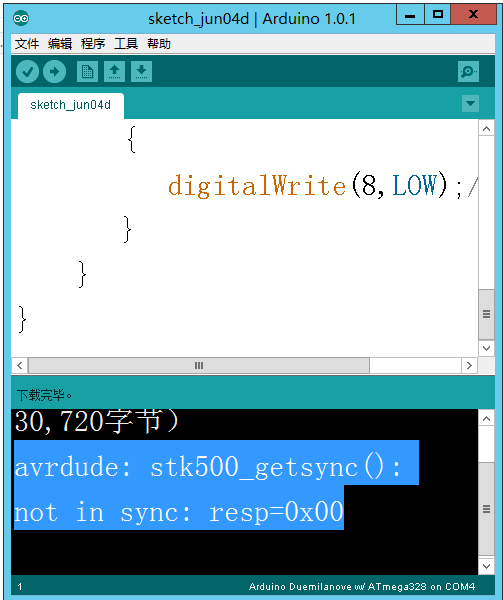
Task: Click the editor vertical scrollbar up arrow
Action: pyautogui.click(x=487, y=129)
